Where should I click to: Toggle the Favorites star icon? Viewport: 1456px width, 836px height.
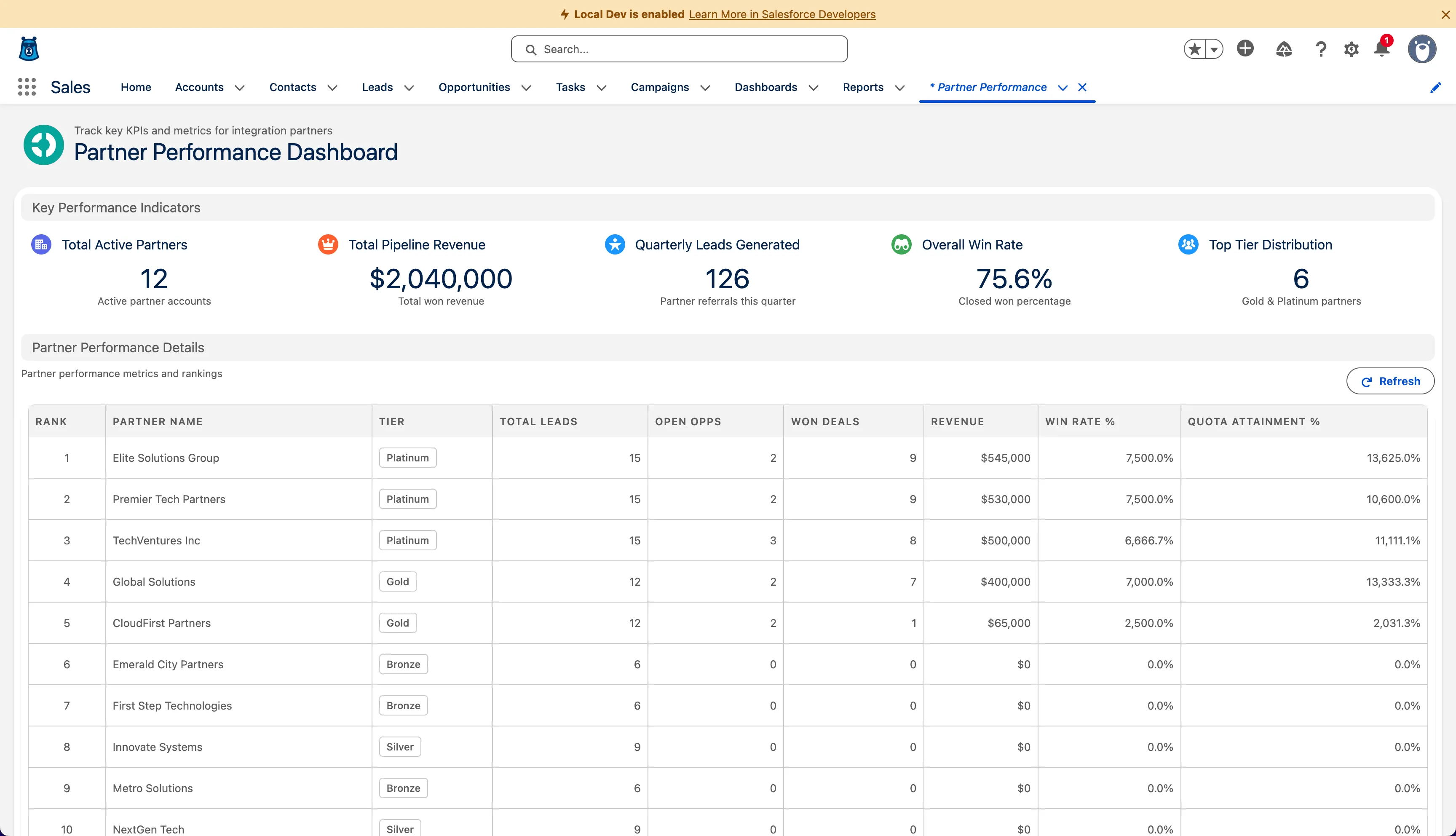[x=1195, y=49]
